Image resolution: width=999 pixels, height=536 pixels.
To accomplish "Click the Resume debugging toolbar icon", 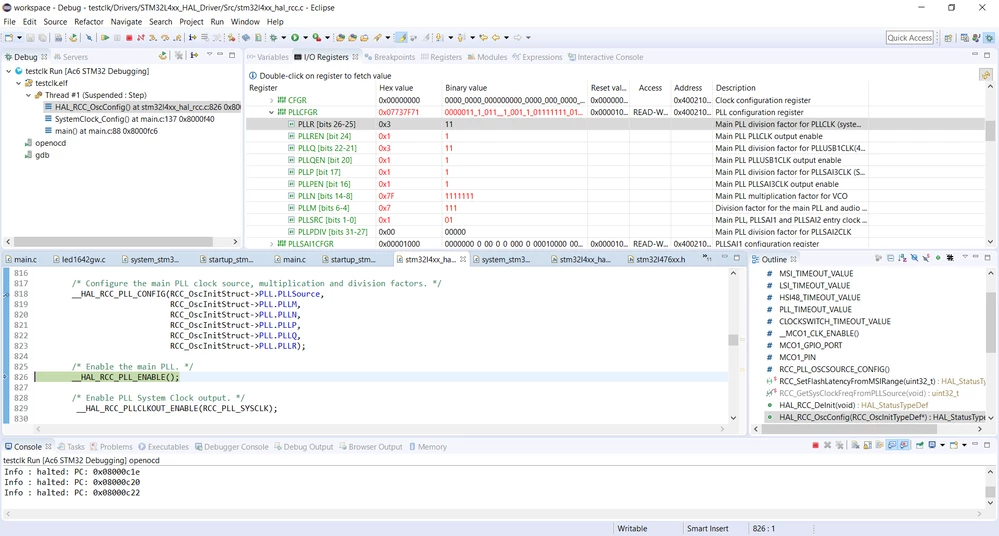I will pos(104,38).
